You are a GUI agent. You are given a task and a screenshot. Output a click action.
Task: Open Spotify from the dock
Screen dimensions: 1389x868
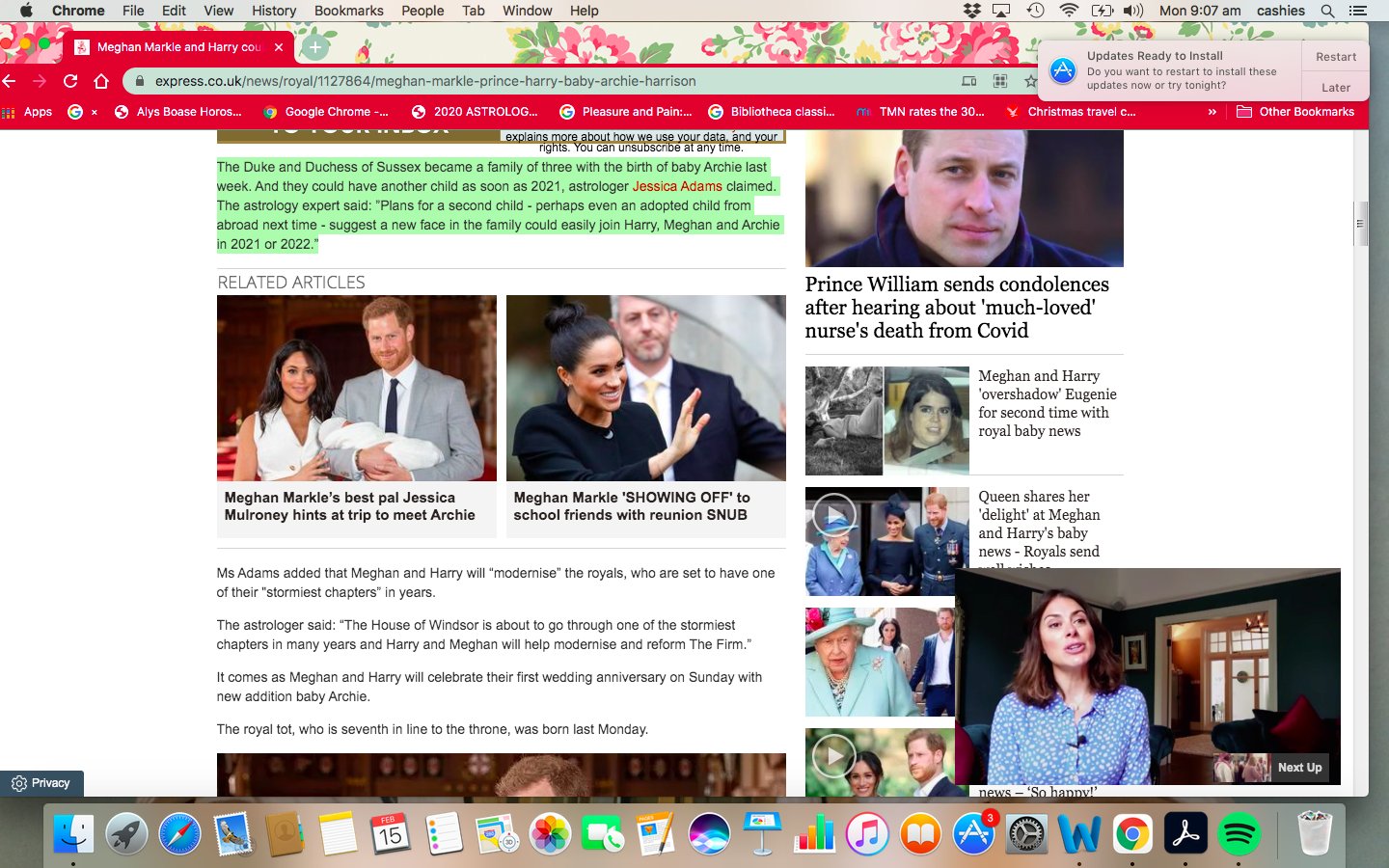click(x=1239, y=834)
